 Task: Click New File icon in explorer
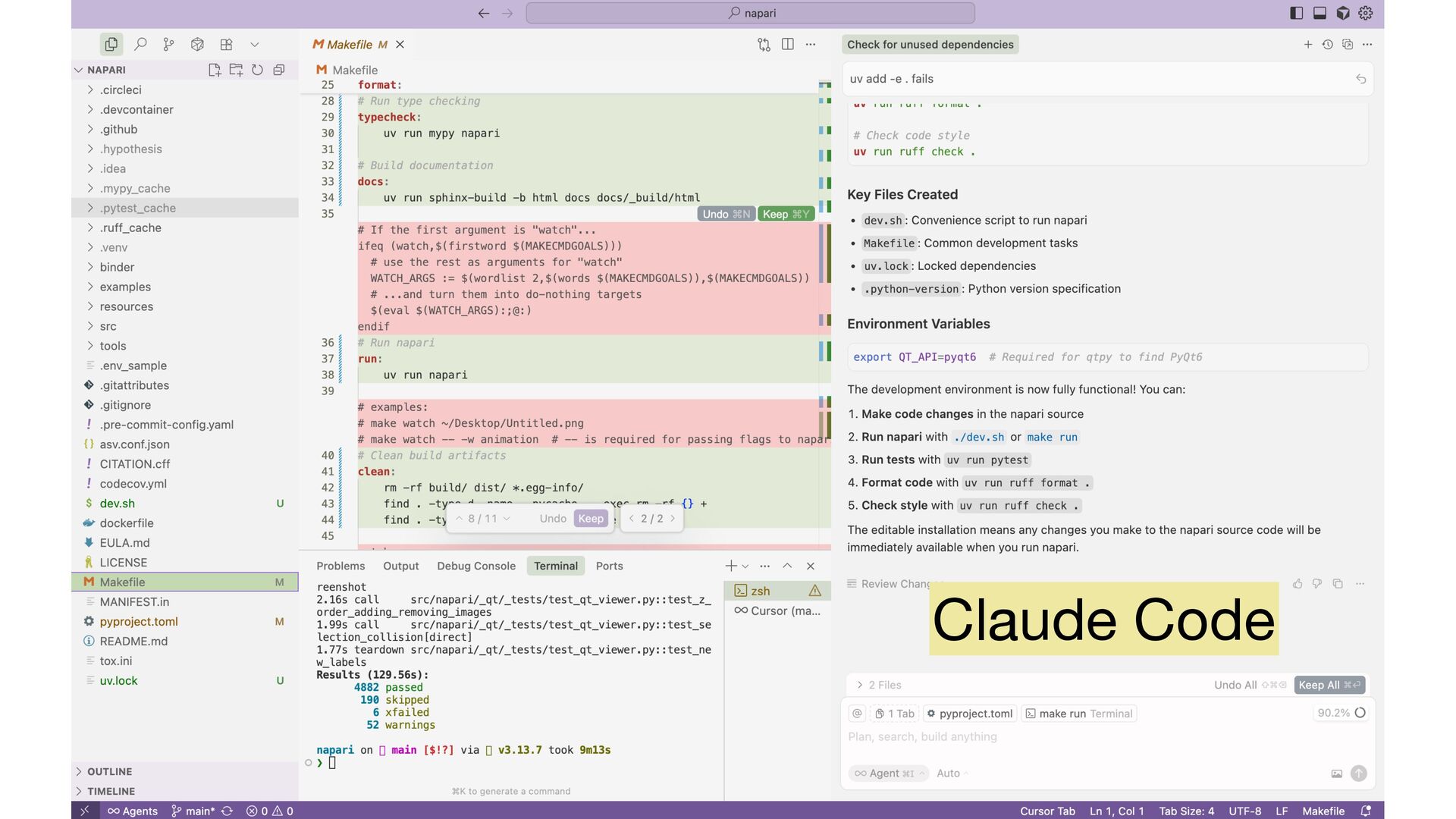click(215, 70)
